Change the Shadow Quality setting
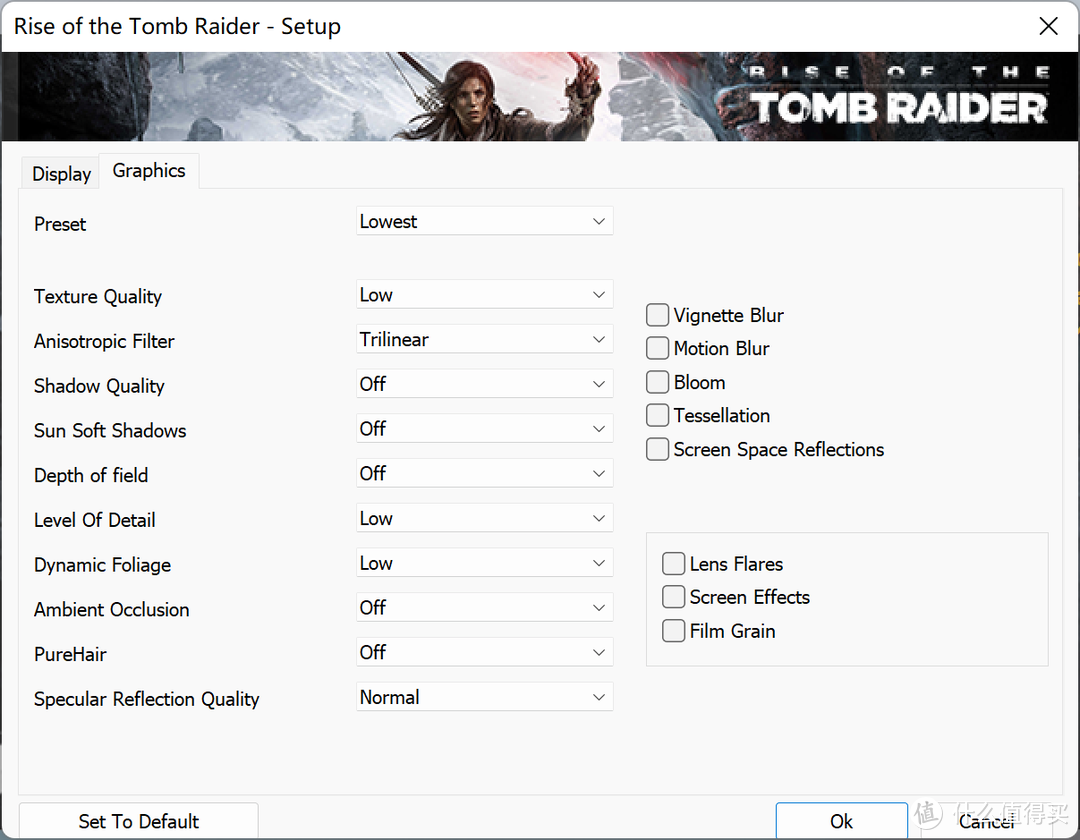1080x840 pixels. click(x=484, y=384)
